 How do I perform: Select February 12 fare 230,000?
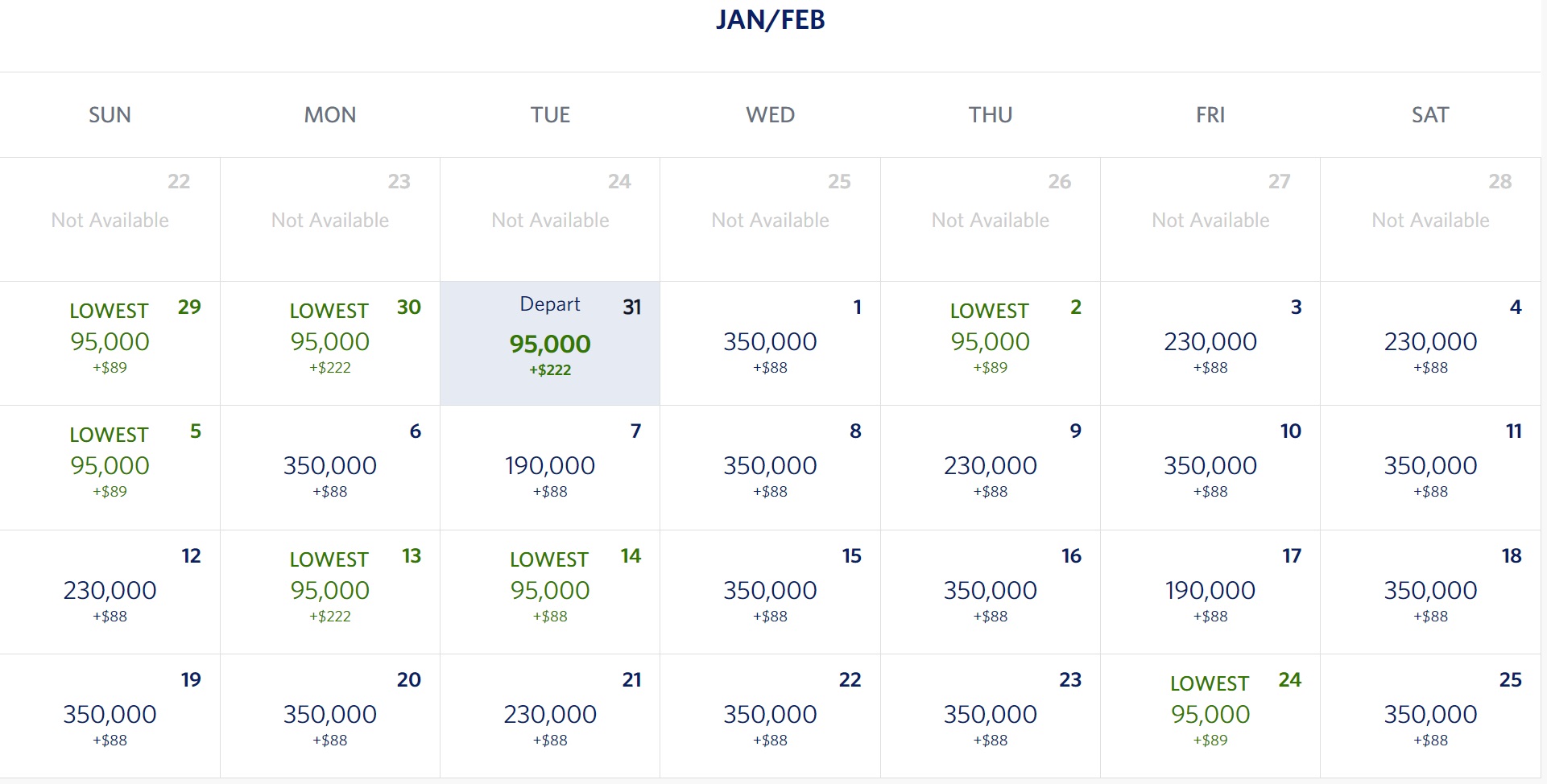(x=110, y=592)
